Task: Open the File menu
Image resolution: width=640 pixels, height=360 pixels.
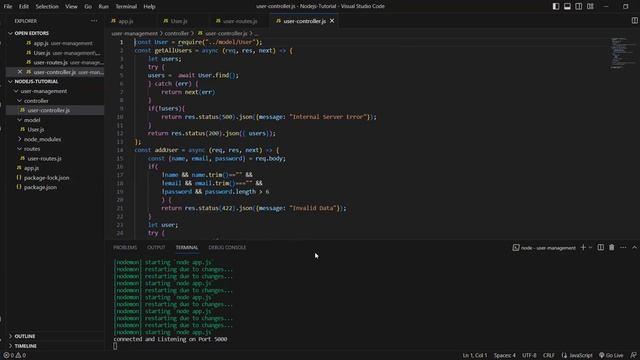Action: (8, 7)
